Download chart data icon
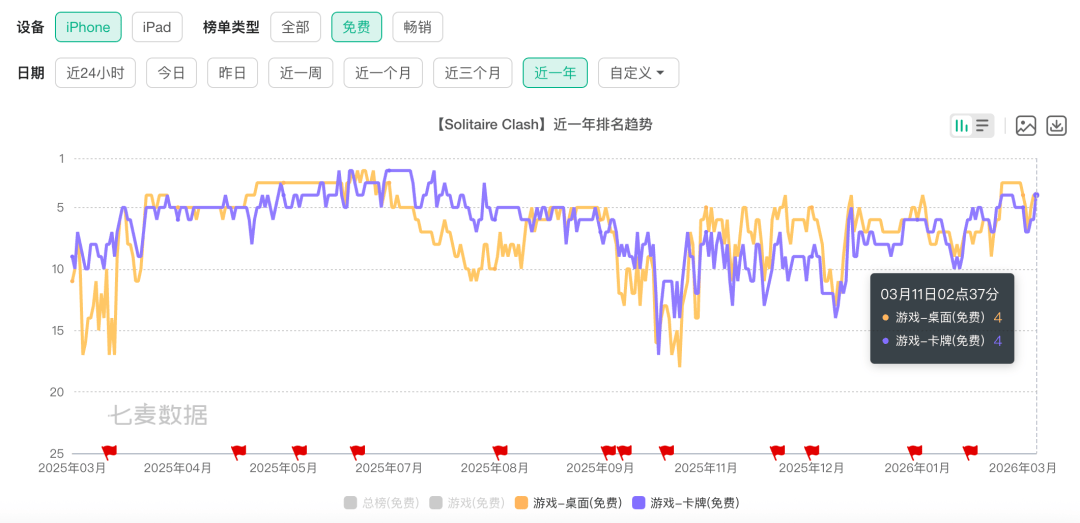Viewport: 1080px width, 523px height. tap(1056, 126)
